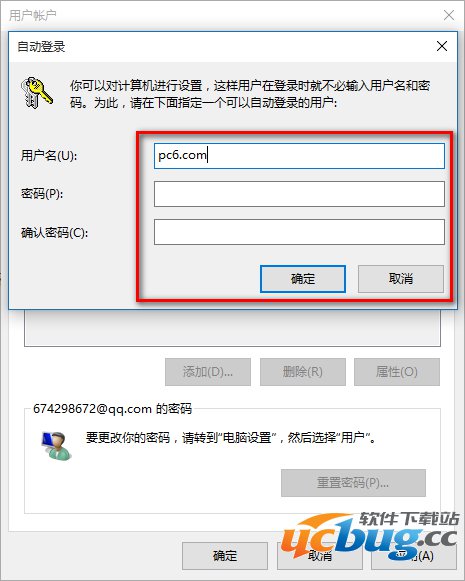The width and height of the screenshot is (465, 581).
Task: Open 属性(O) for selected user
Action: (397, 372)
